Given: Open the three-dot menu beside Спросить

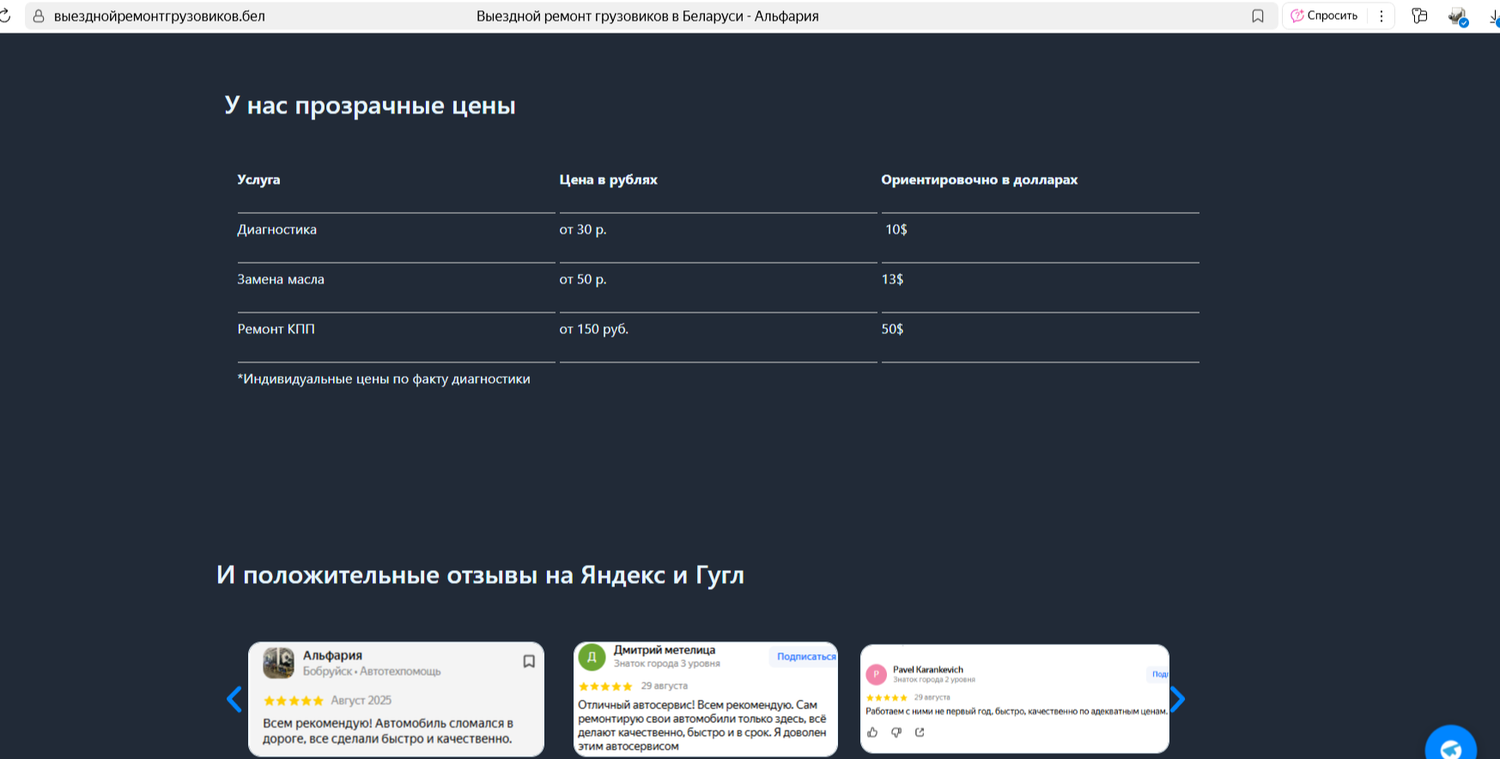Looking at the screenshot, I should pyautogui.click(x=1381, y=16).
